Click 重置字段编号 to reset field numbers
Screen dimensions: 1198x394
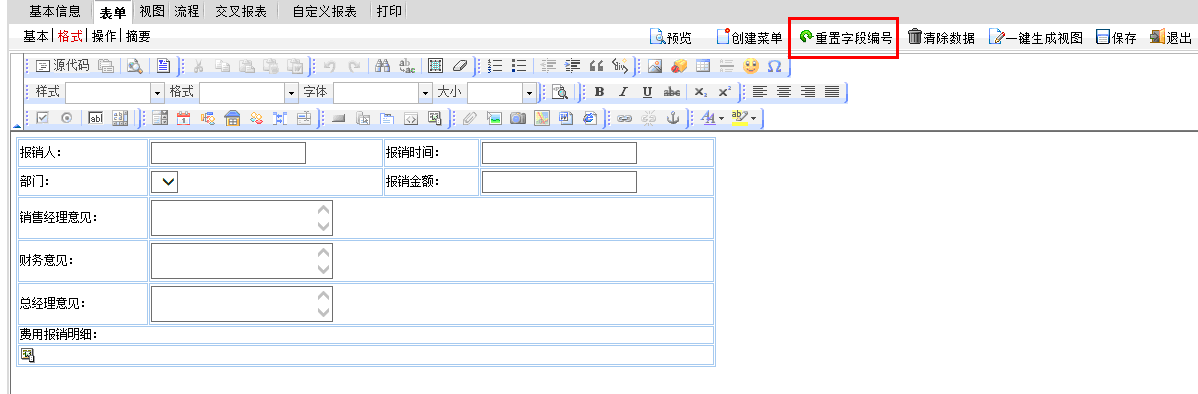pos(845,37)
